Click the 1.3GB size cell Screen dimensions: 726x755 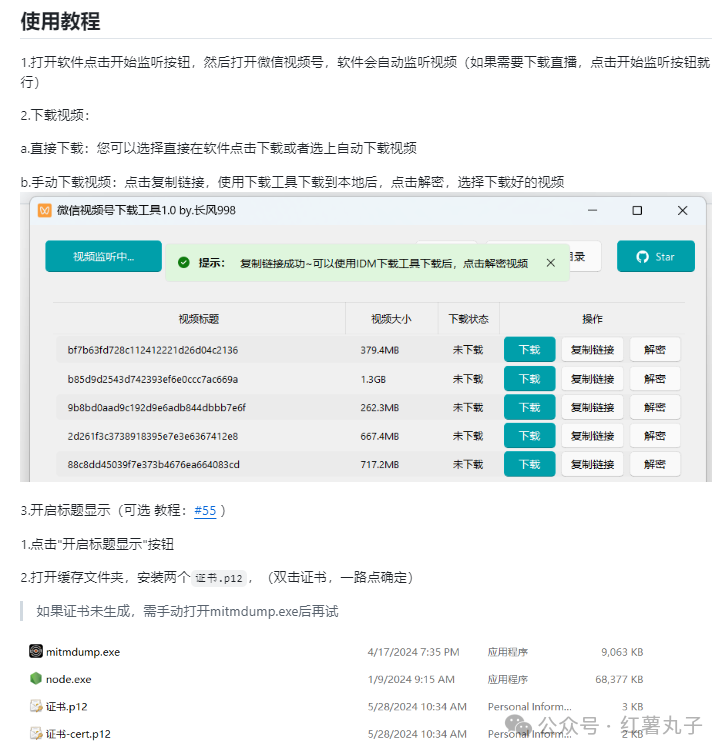point(373,379)
